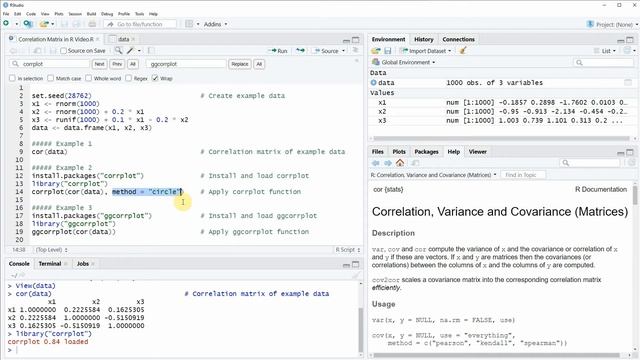The height and width of the screenshot is (360, 640).
Task: Click the New File plus icon
Action: click(6, 24)
